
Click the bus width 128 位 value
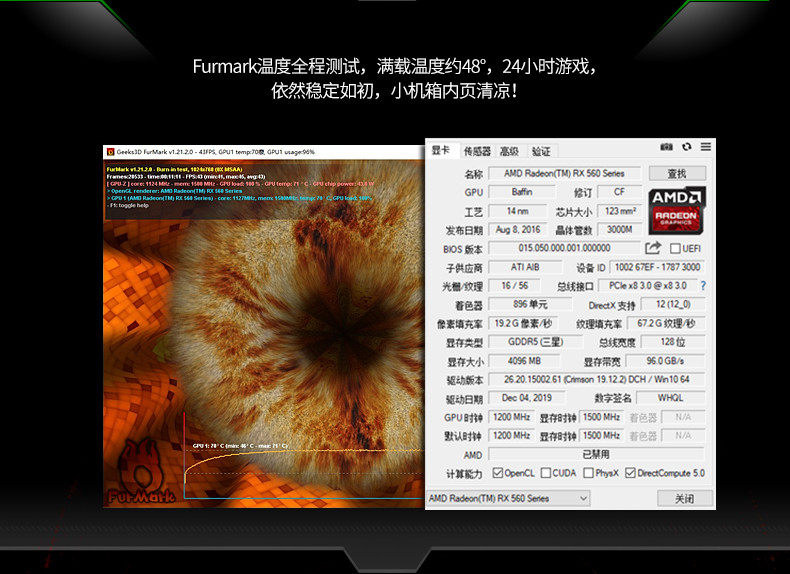[673, 342]
